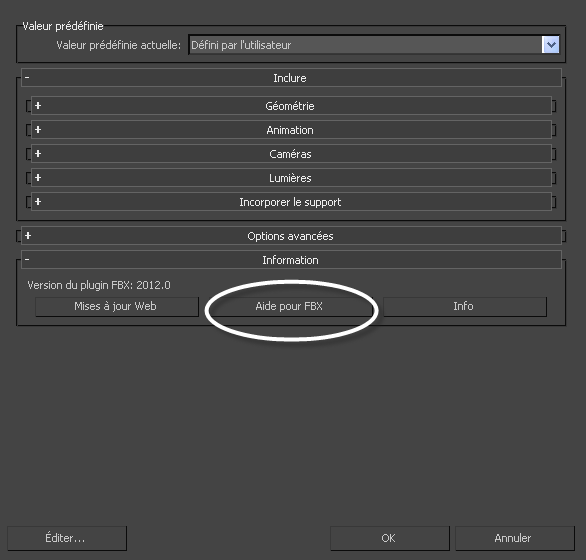The height and width of the screenshot is (560, 586).
Task: Expand Géométrie rollout via its plus icon
Action: [x=38, y=105]
